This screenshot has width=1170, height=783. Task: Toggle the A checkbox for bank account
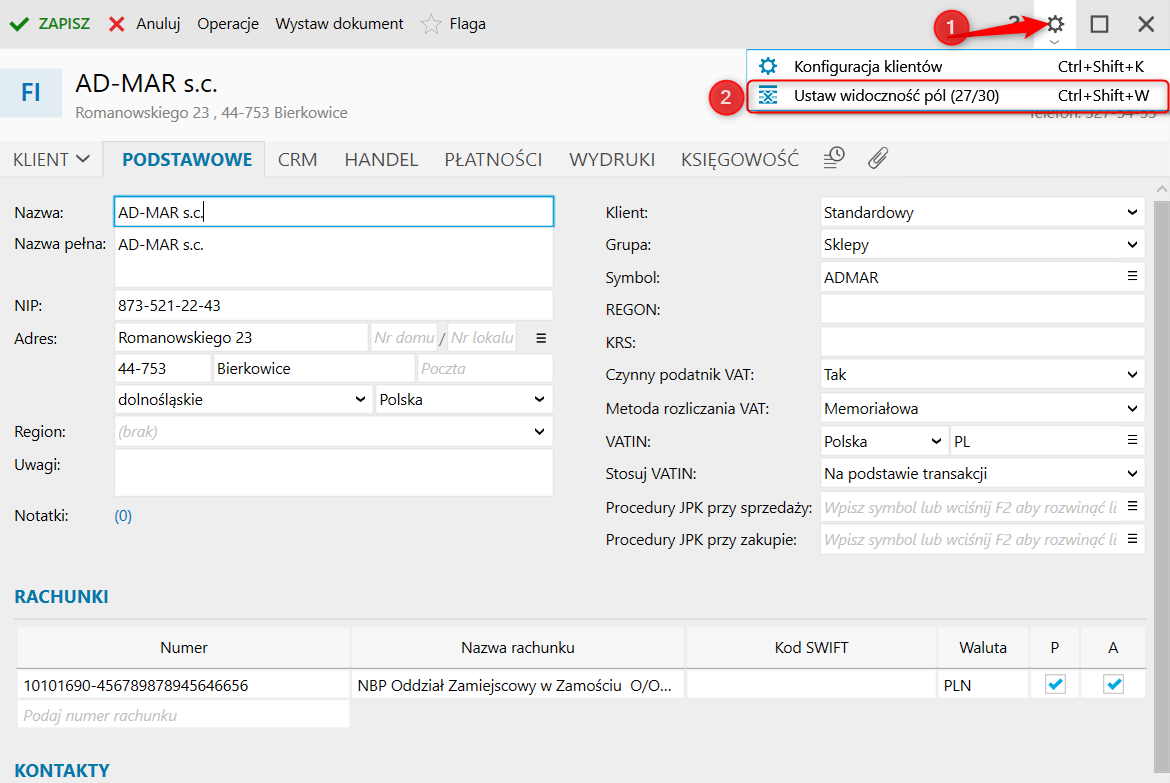1114,685
